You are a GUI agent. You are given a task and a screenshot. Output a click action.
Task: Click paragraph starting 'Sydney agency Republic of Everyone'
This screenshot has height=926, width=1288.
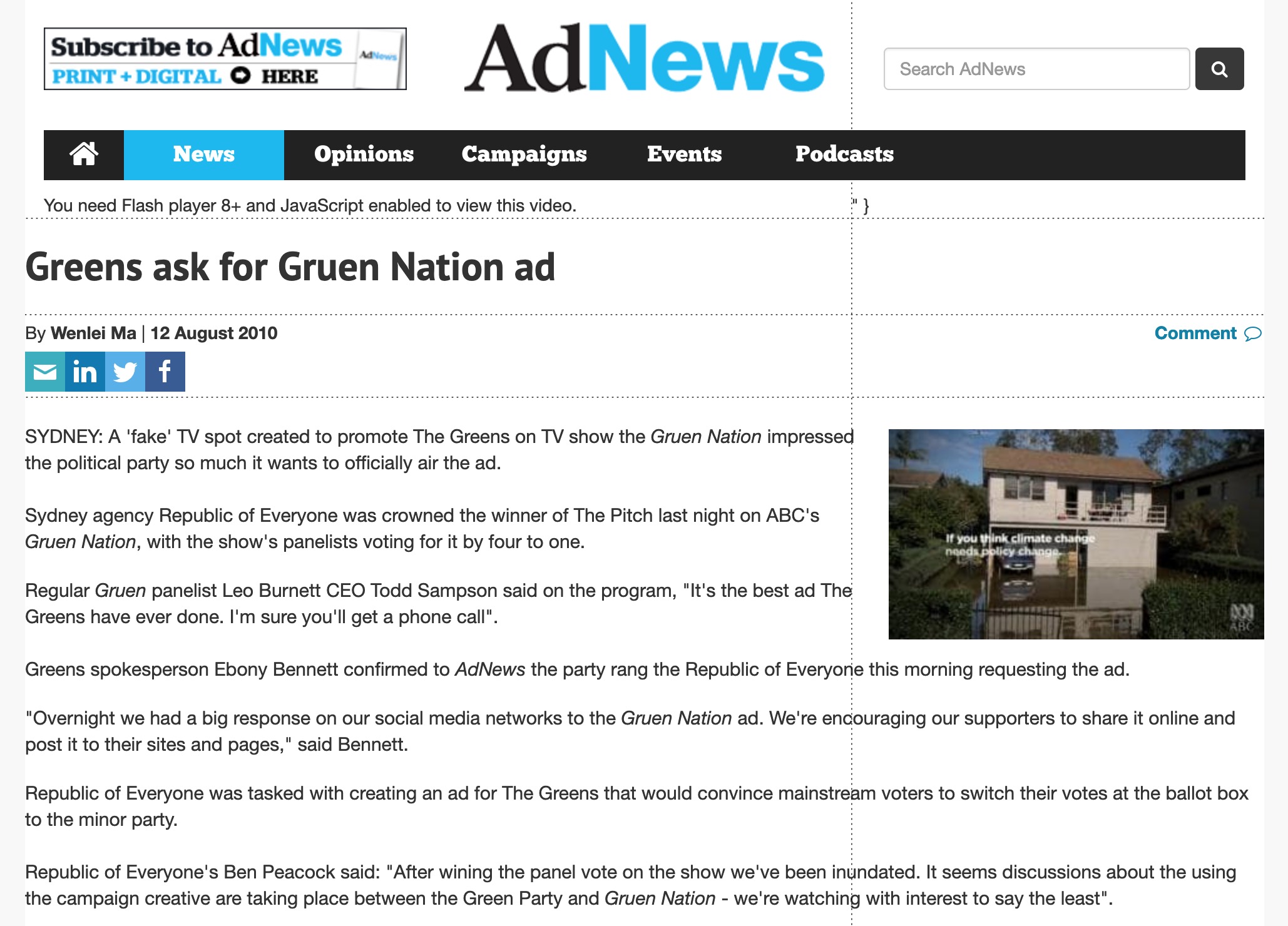click(422, 529)
